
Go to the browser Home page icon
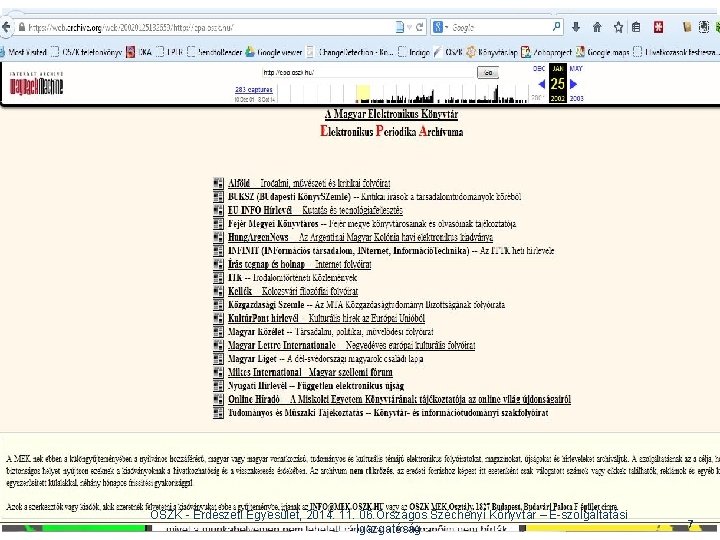tap(597, 27)
